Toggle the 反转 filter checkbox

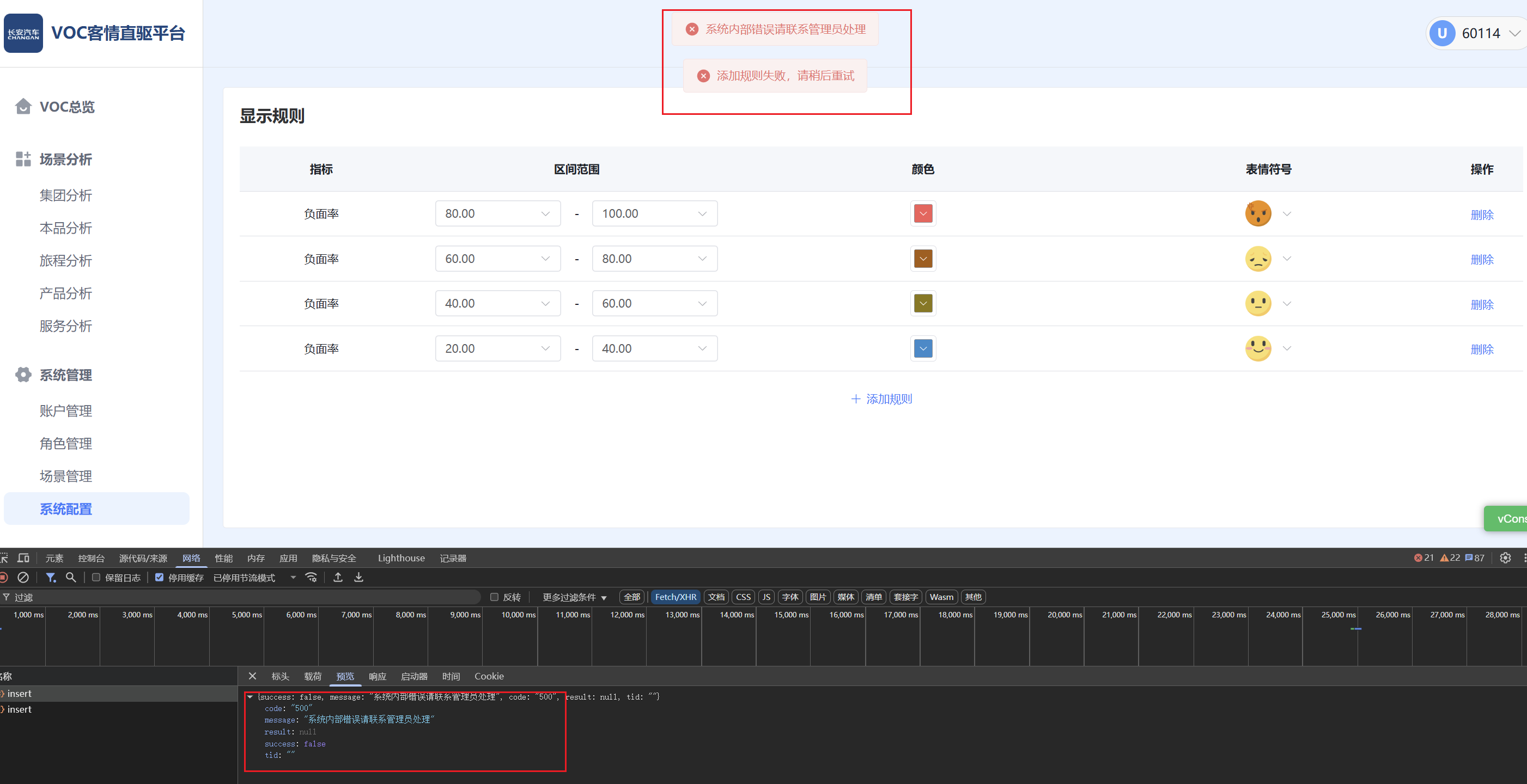tap(494, 597)
